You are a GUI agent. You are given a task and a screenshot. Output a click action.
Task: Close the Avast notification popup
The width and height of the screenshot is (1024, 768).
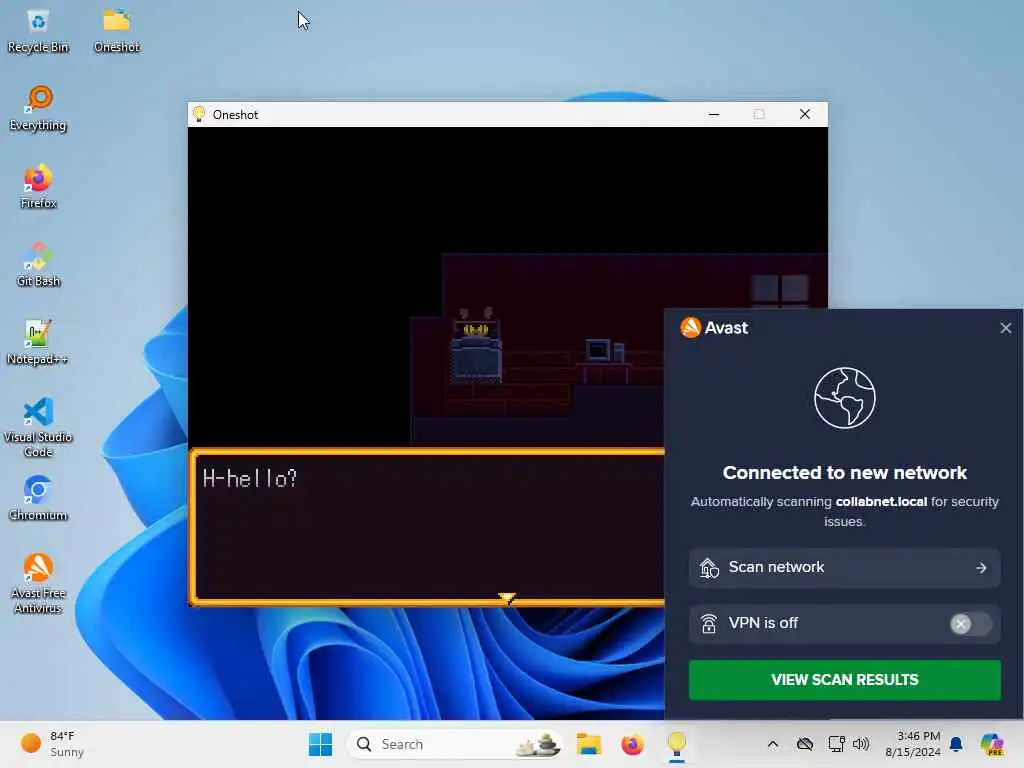(1006, 328)
